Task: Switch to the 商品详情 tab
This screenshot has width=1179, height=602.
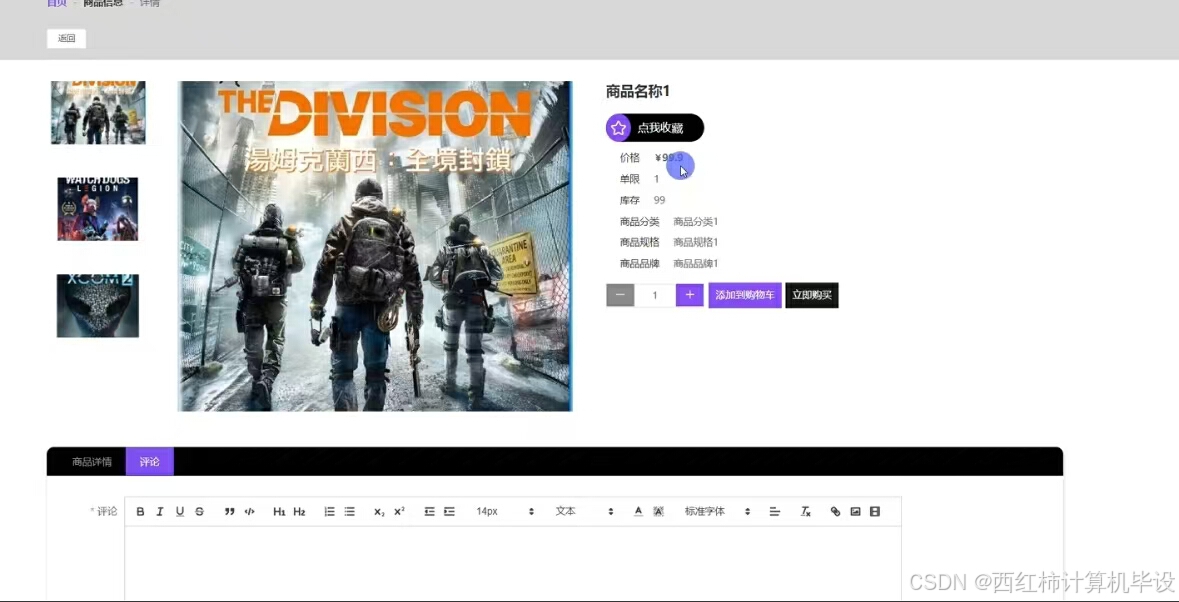Action: coord(92,462)
